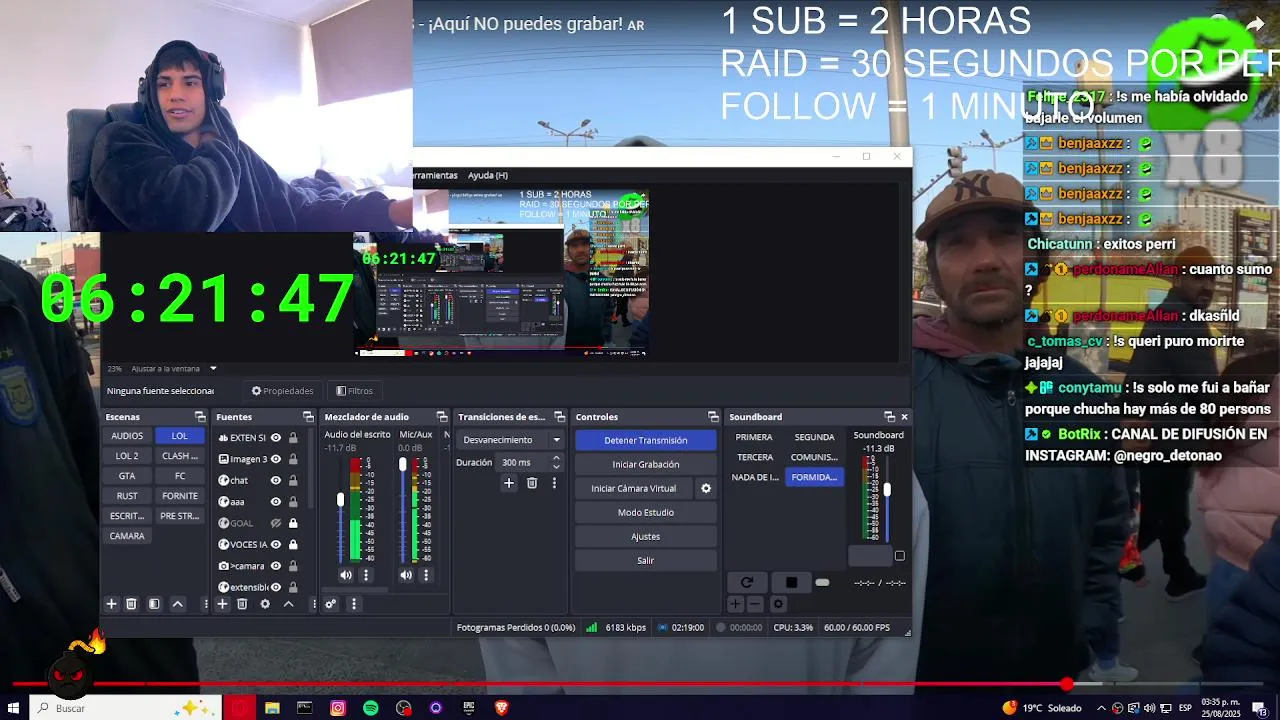Click Iniciar Grabación button
The width and height of the screenshot is (1280, 720).
pyautogui.click(x=646, y=464)
